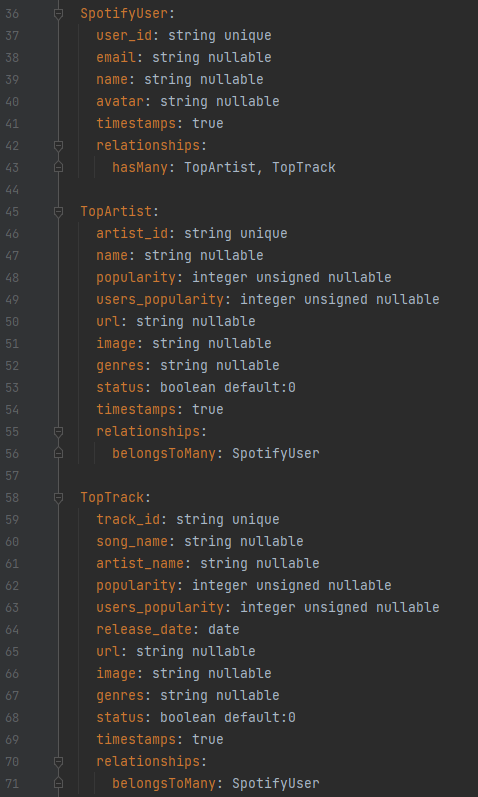Fold TopTrack relationships on line 70
Viewport: 478px width, 797px height.
[58, 761]
